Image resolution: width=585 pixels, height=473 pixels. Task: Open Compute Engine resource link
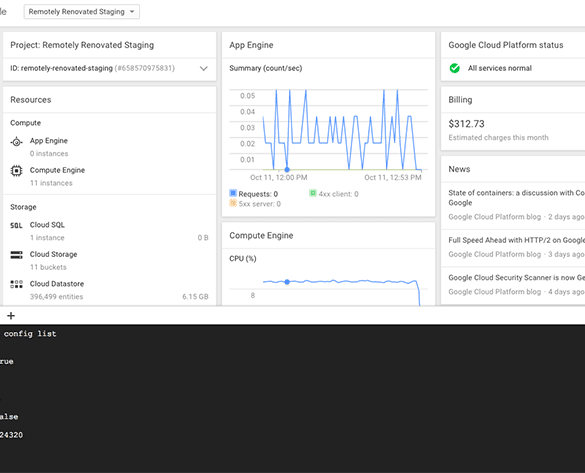(x=57, y=170)
